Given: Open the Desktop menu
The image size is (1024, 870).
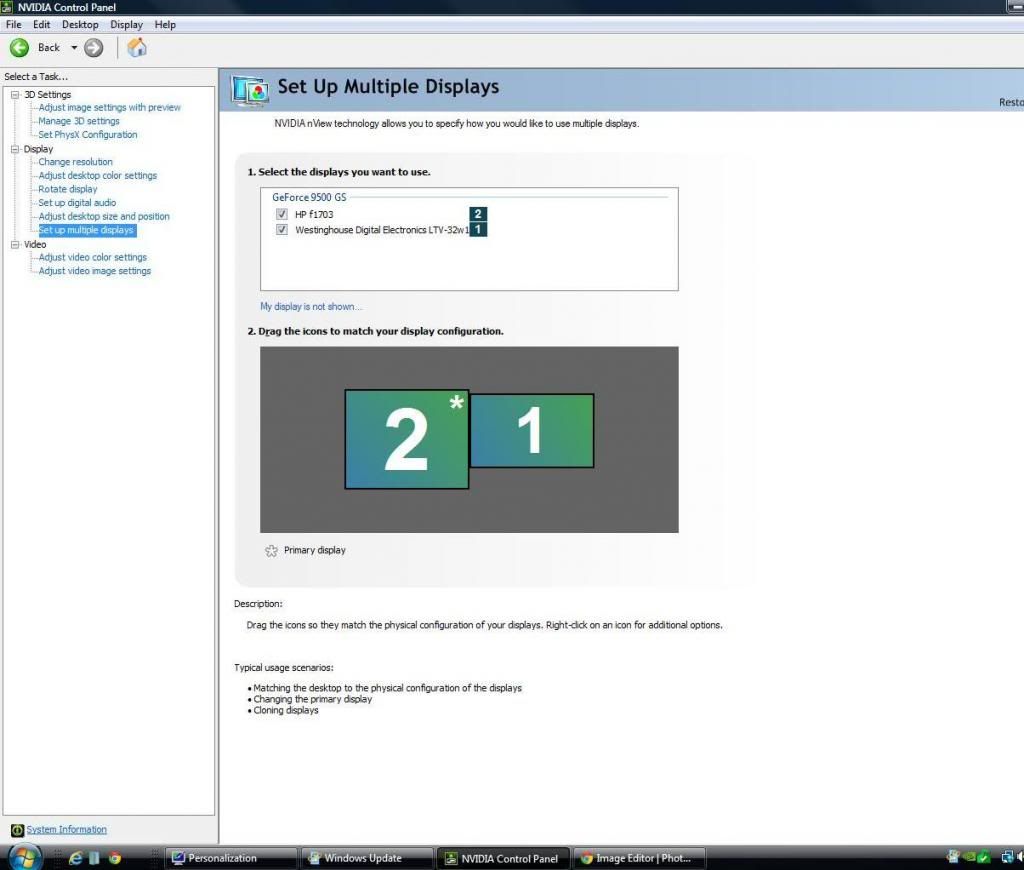Looking at the screenshot, I should tap(80, 25).
